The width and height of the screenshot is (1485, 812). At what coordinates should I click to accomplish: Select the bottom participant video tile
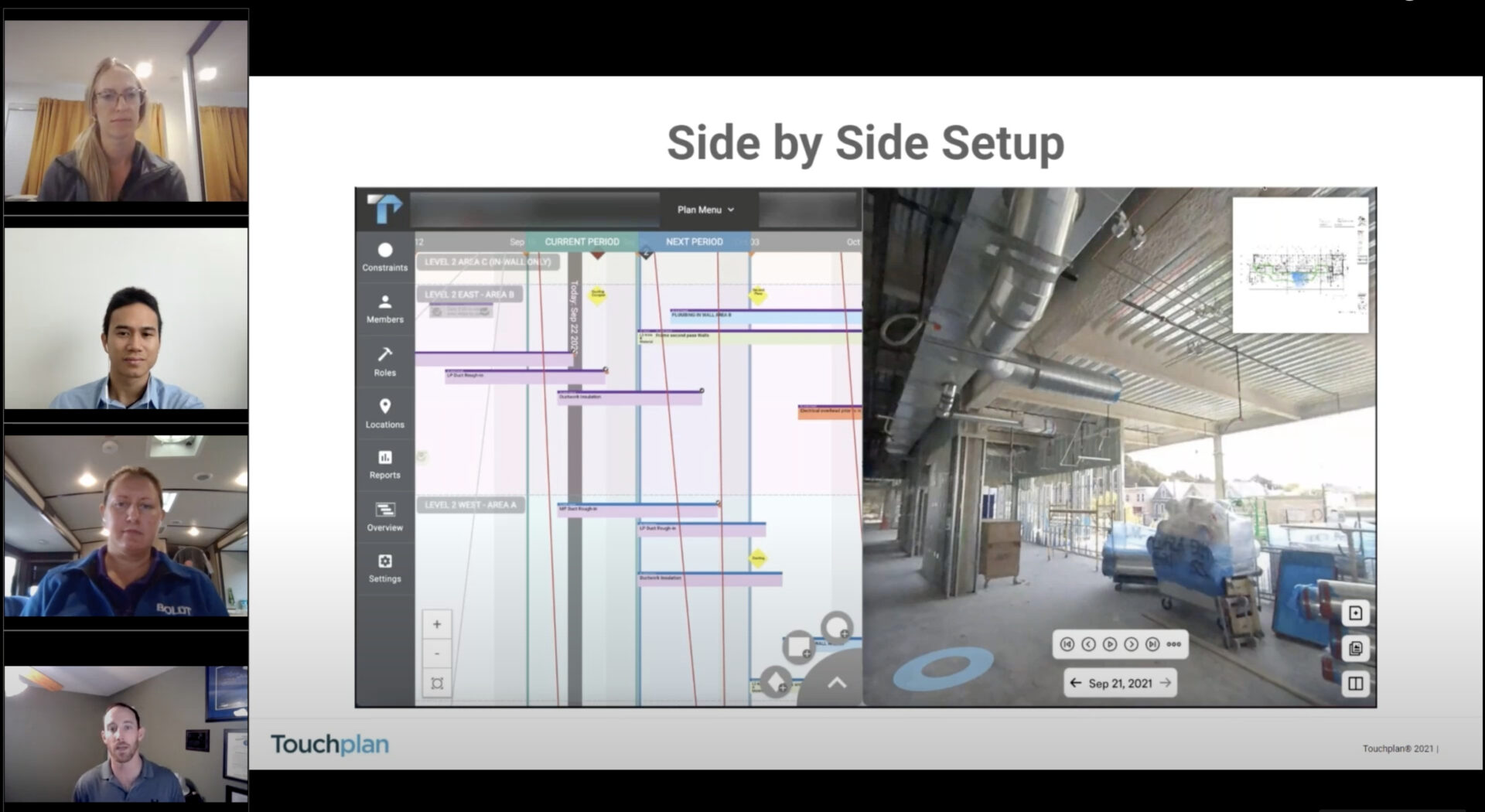[126, 734]
